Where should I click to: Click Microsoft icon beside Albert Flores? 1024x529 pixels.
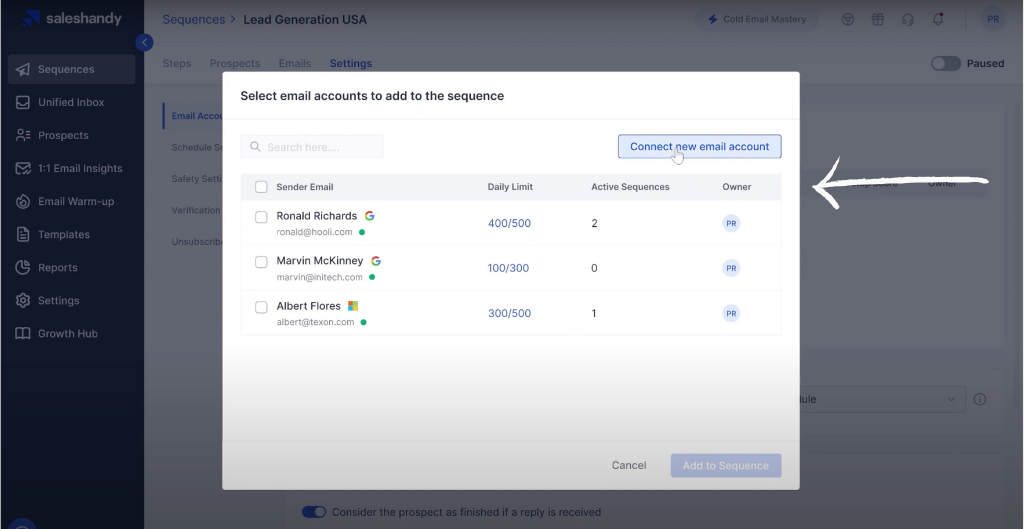tap(353, 306)
